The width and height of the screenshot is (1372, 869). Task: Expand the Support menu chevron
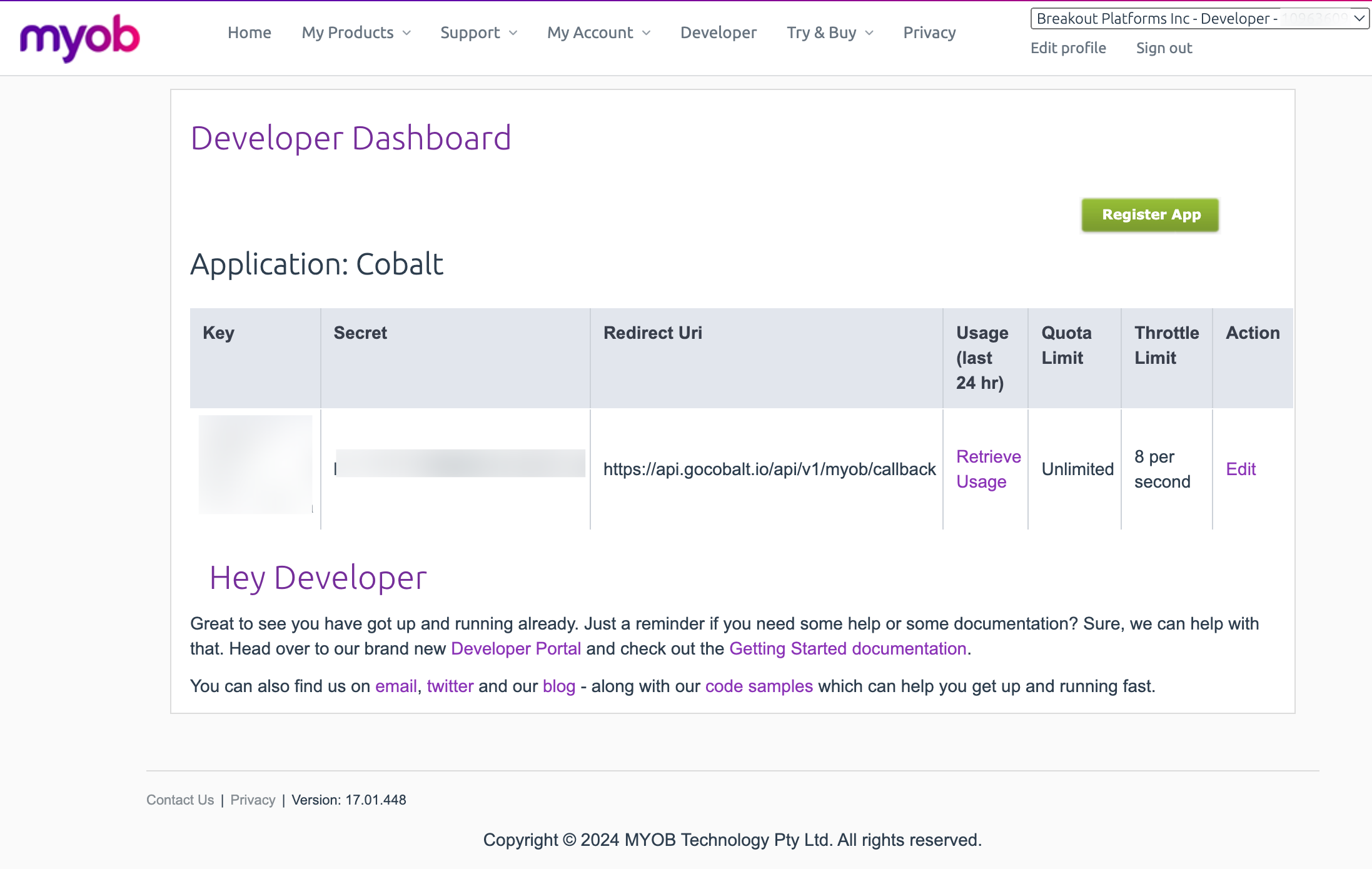[513, 33]
